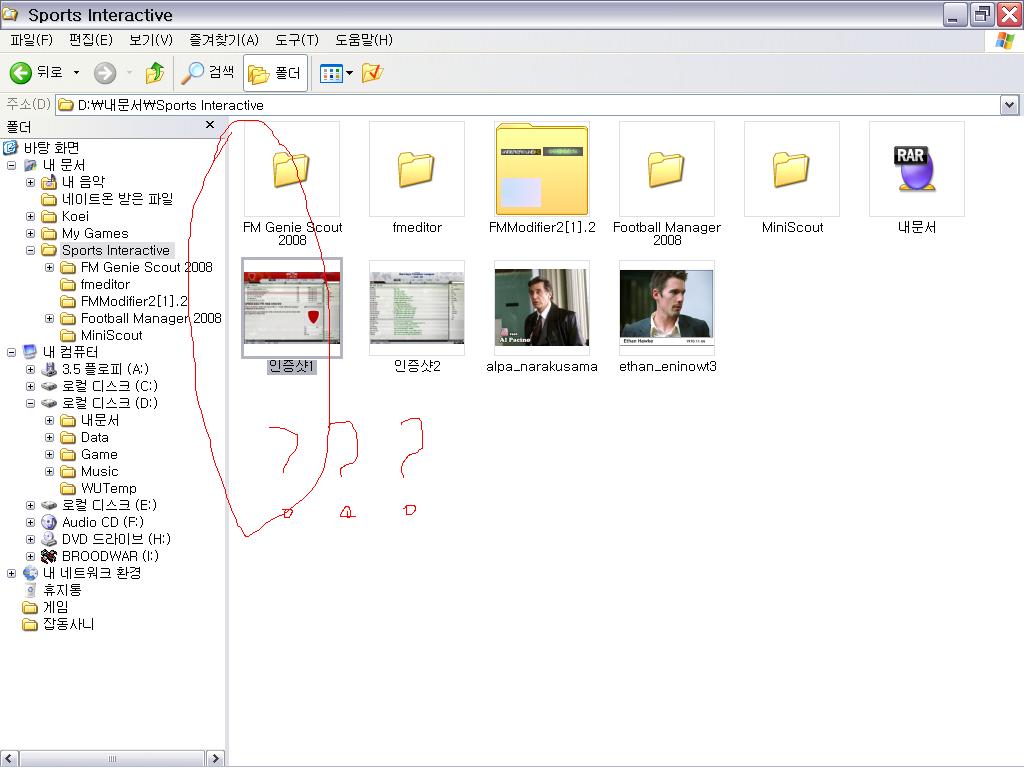Open the address bar dropdown
This screenshot has height=768, width=1024.
pos(1009,104)
